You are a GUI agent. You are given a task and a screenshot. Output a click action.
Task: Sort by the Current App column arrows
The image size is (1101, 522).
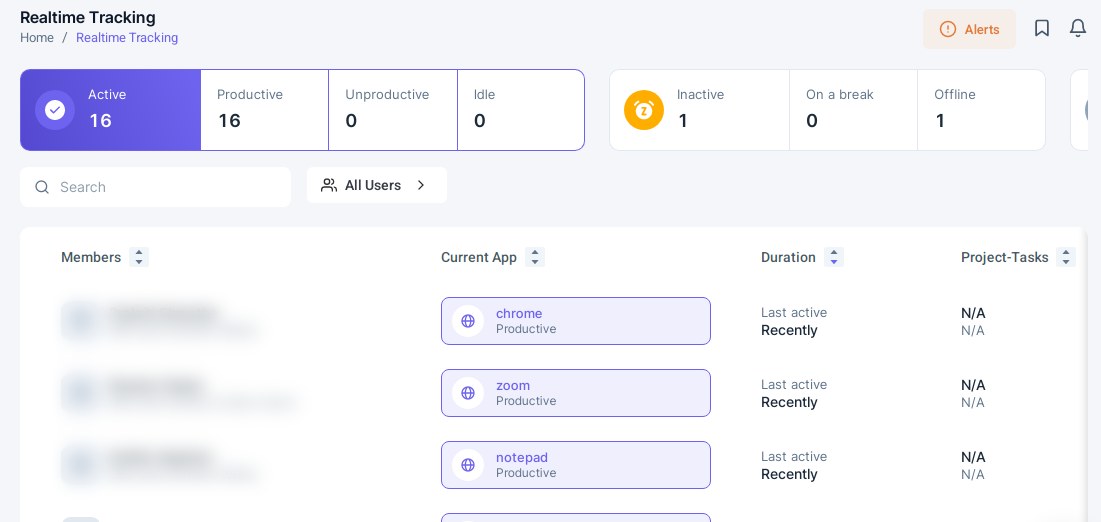(535, 257)
